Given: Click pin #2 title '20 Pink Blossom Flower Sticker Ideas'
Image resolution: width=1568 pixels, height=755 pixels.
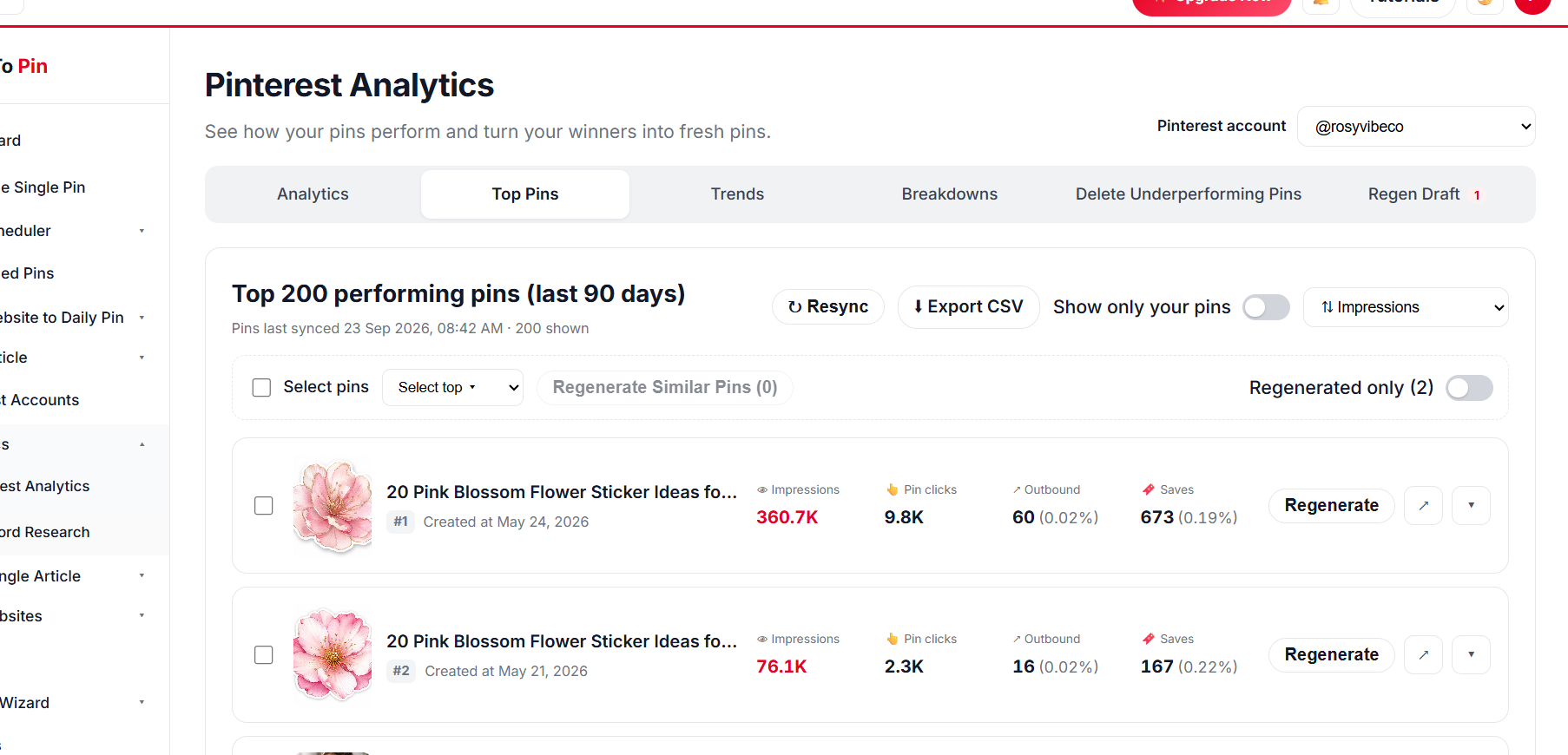Looking at the screenshot, I should pyautogui.click(x=562, y=641).
